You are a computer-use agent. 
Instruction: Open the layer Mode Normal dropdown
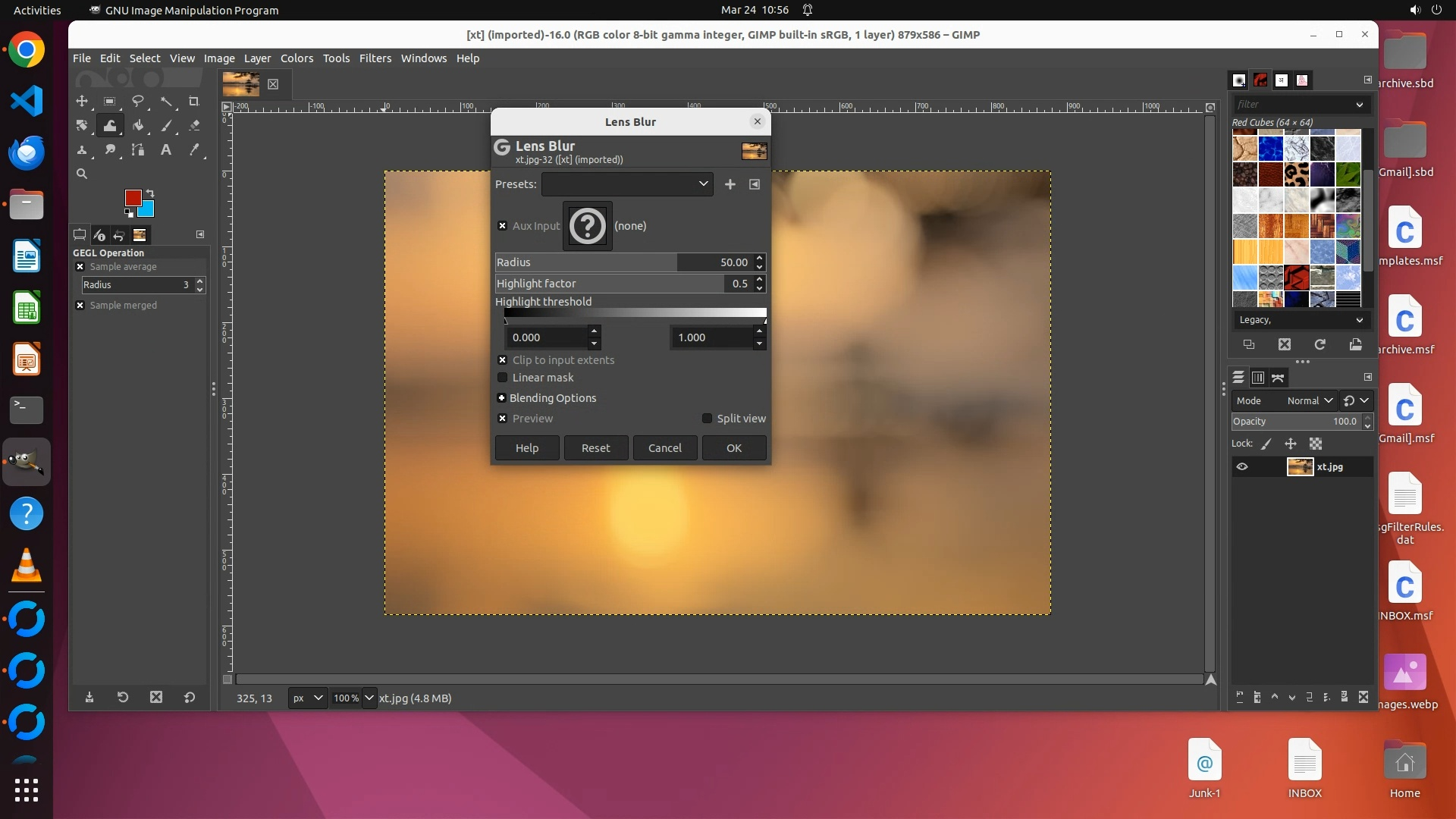click(1310, 401)
